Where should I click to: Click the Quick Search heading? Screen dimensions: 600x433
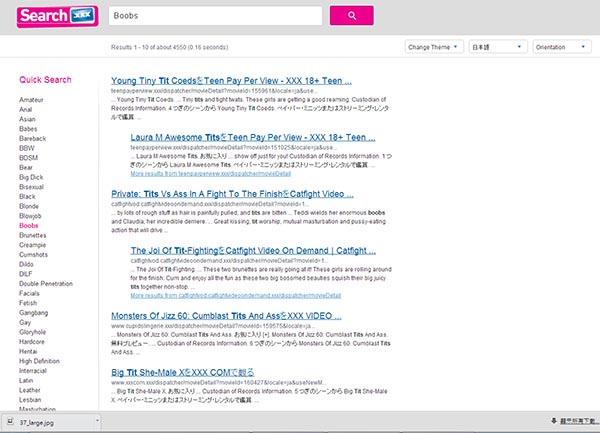pyautogui.click(x=45, y=80)
